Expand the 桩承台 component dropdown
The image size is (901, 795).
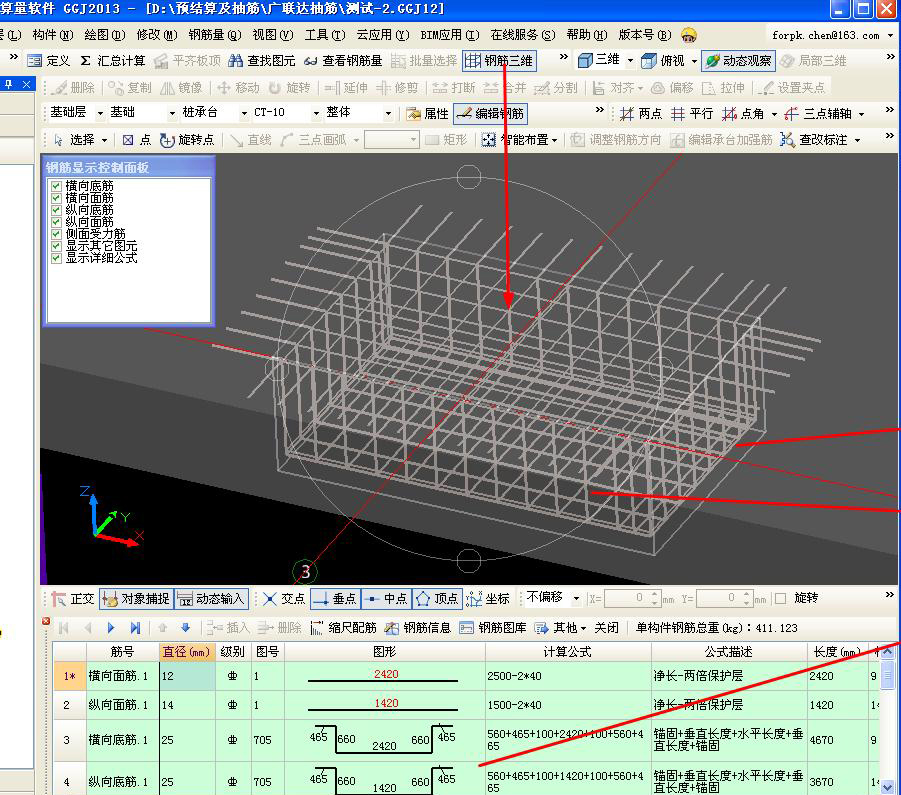(x=244, y=113)
